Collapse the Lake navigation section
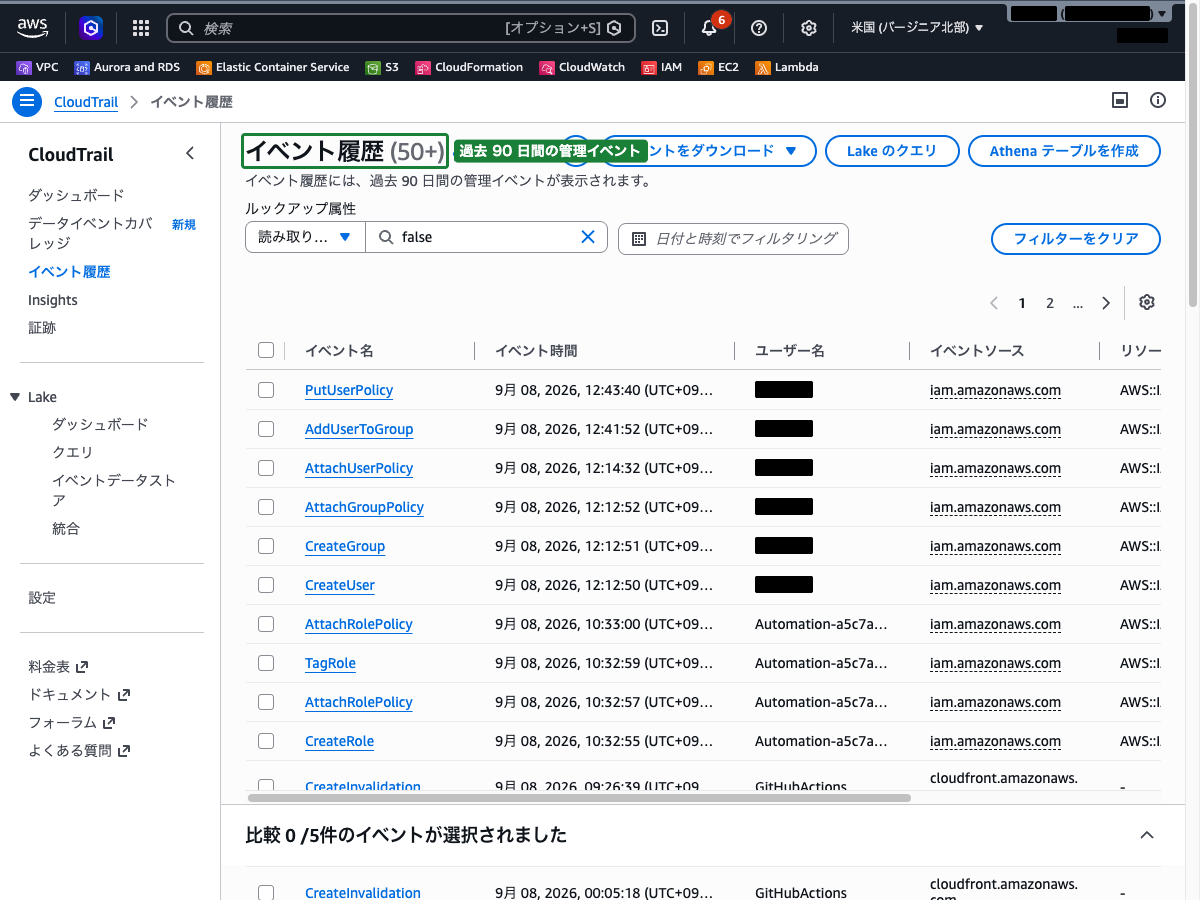 [x=15, y=397]
